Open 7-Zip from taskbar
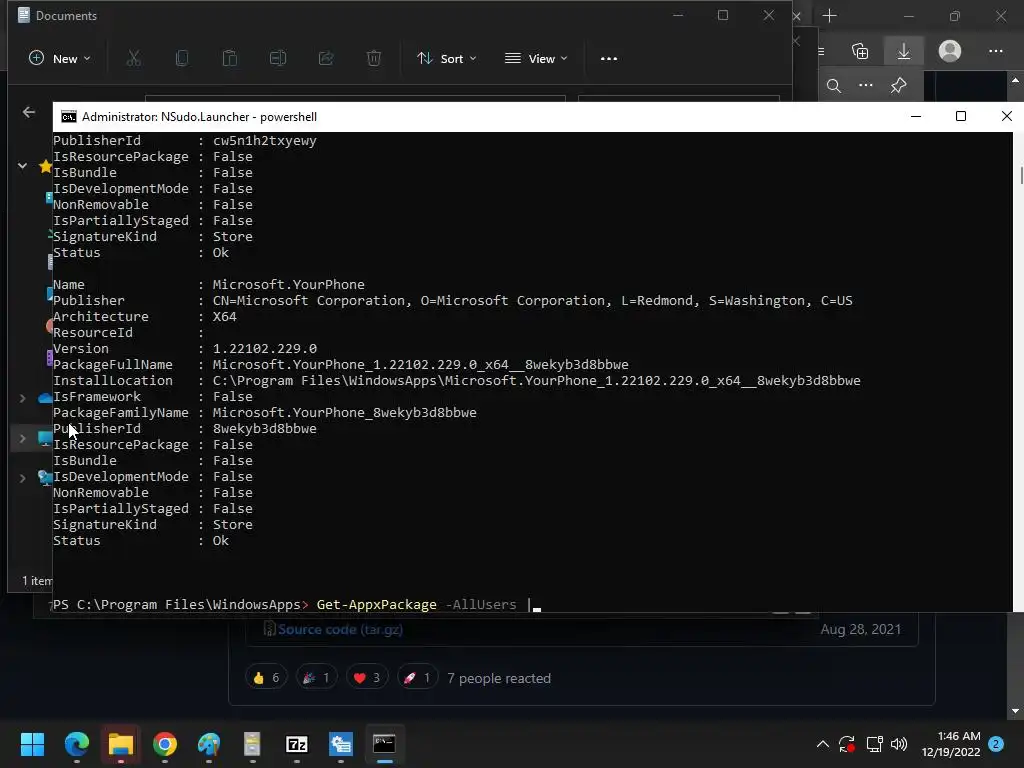Viewport: 1024px width, 768px height. pyautogui.click(x=296, y=744)
